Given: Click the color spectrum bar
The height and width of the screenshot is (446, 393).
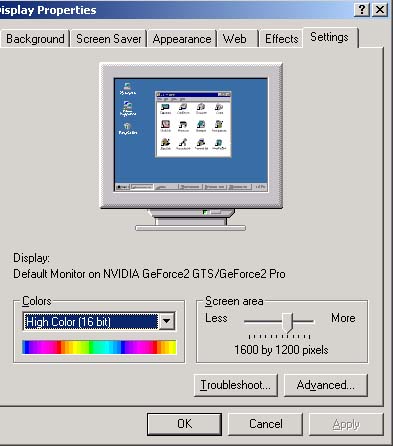Looking at the screenshot, I should 99,347.
